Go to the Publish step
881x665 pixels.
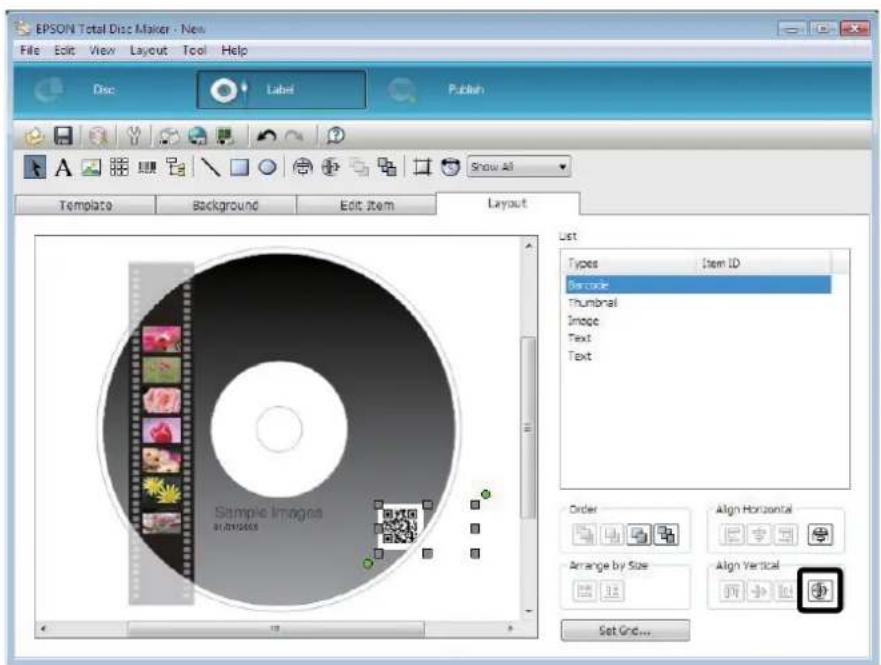(x=438, y=90)
